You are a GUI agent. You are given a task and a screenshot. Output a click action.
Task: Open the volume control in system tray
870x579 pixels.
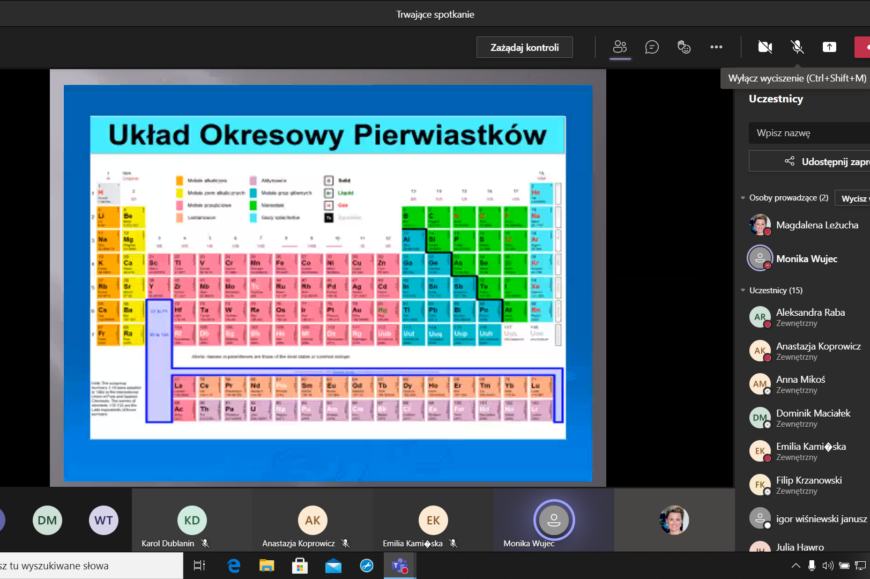coord(828,566)
